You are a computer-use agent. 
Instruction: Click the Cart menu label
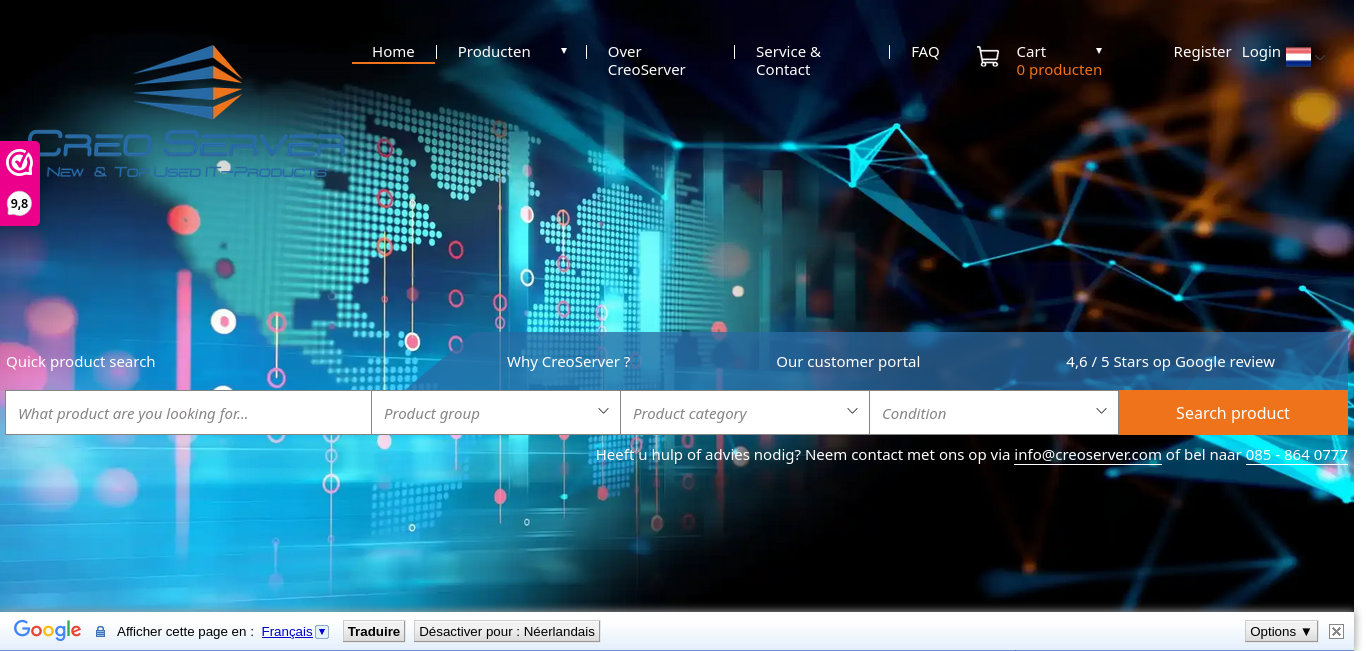(1031, 52)
